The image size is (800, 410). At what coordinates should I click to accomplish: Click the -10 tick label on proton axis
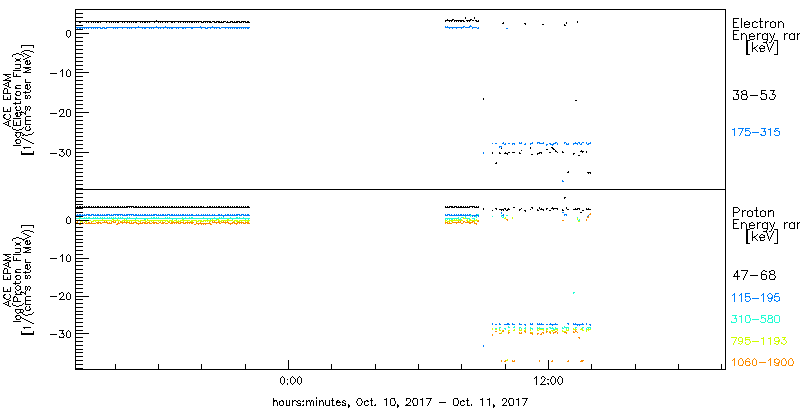click(60, 259)
